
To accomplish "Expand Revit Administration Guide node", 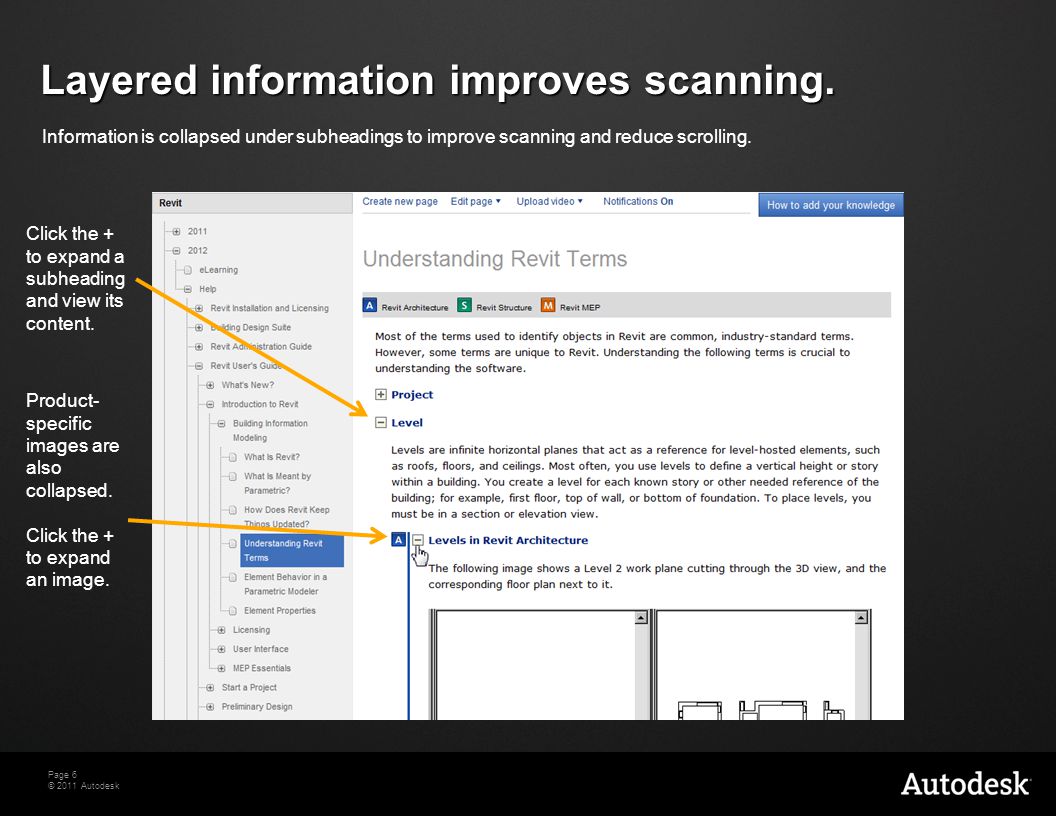I will (199, 347).
